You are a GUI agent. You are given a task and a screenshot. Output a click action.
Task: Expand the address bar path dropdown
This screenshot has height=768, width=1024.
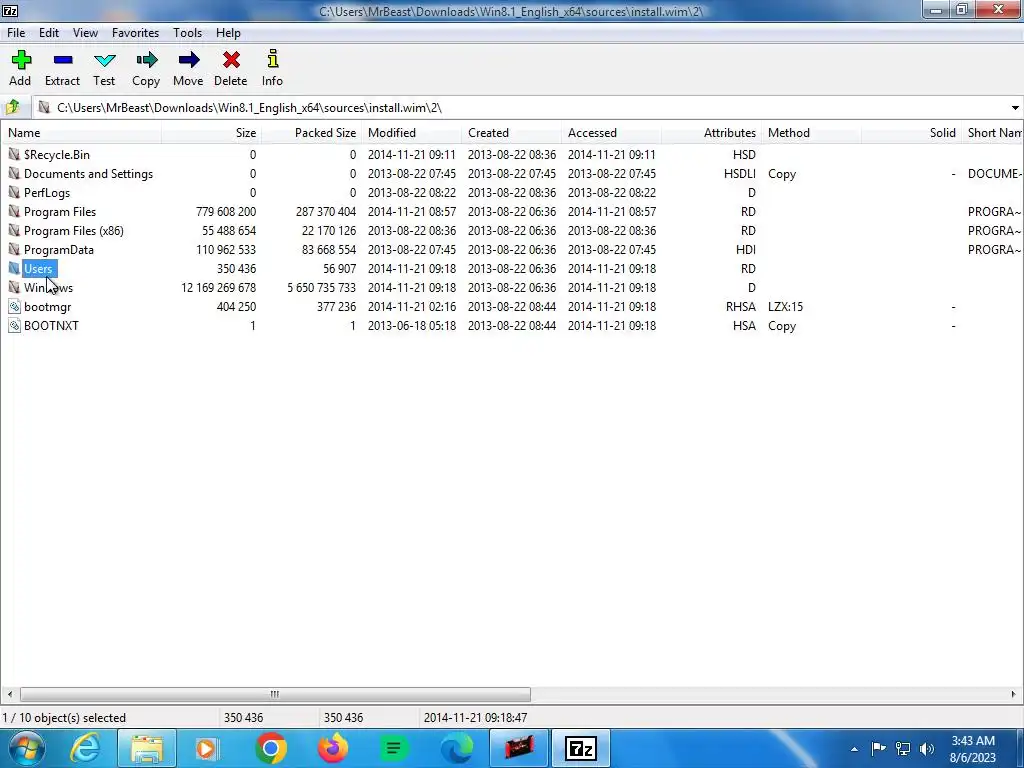click(x=1015, y=108)
